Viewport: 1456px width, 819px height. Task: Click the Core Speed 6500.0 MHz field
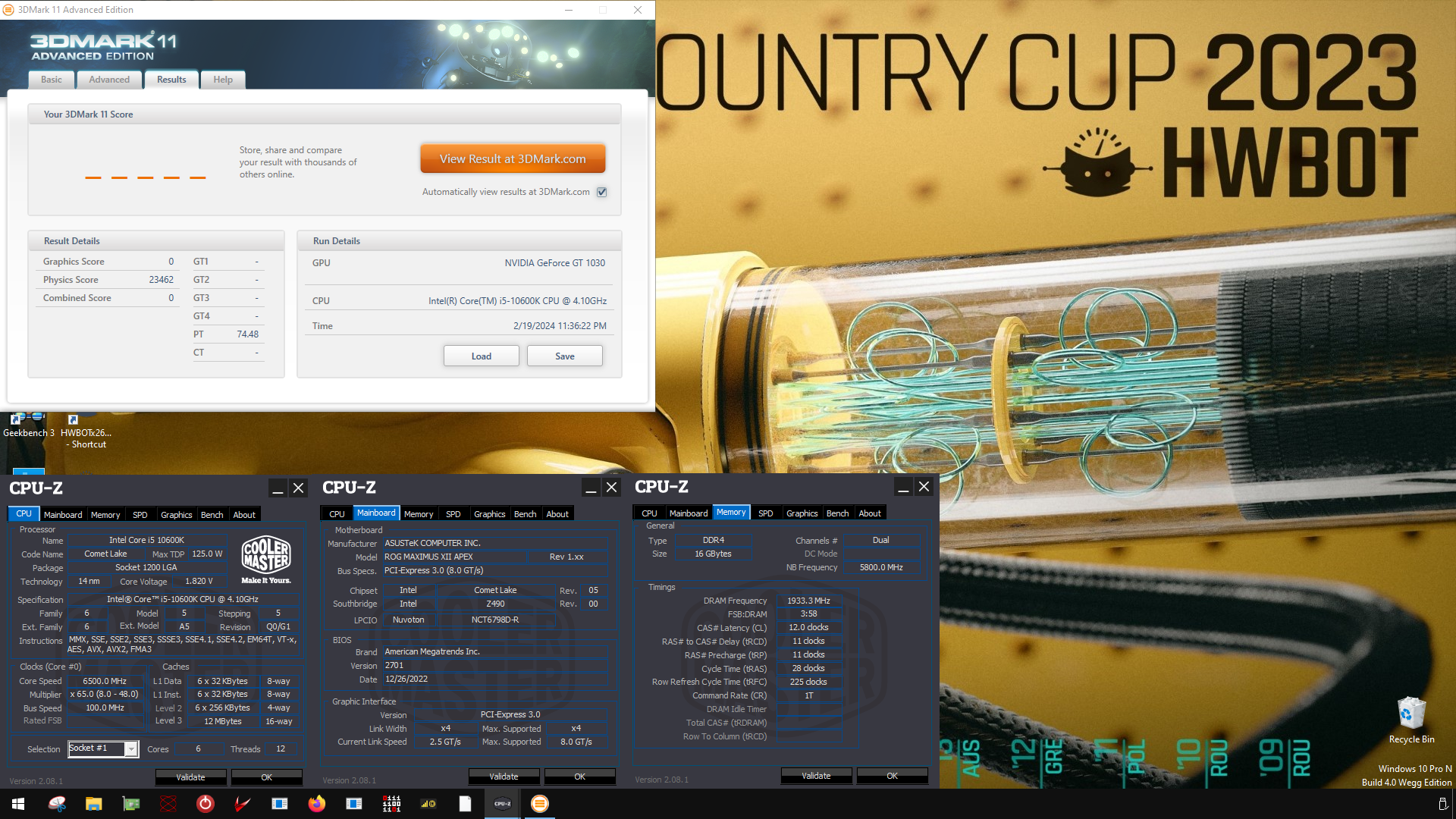tap(105, 681)
